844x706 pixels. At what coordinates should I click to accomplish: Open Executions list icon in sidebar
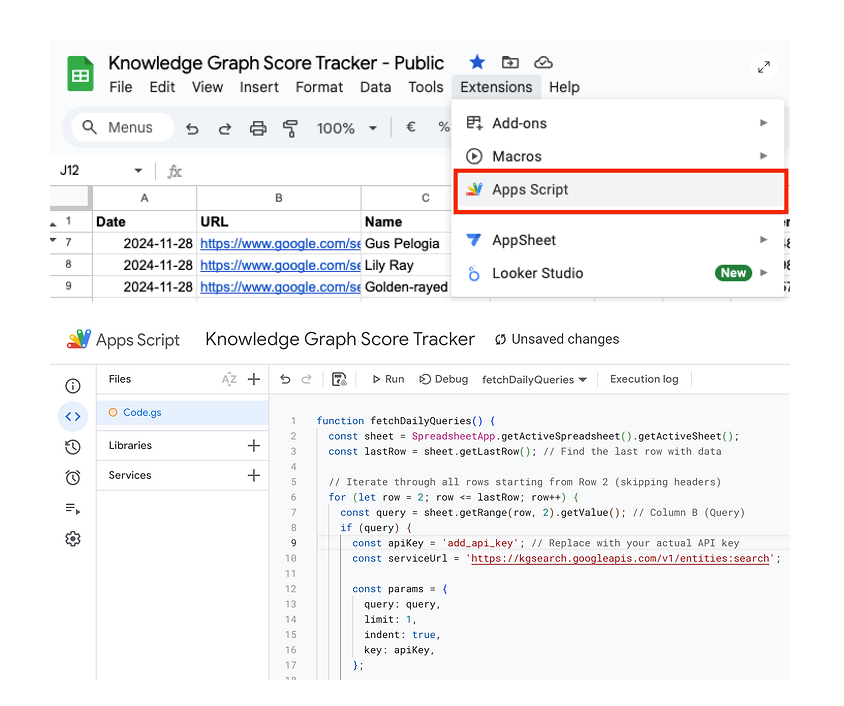click(x=73, y=508)
